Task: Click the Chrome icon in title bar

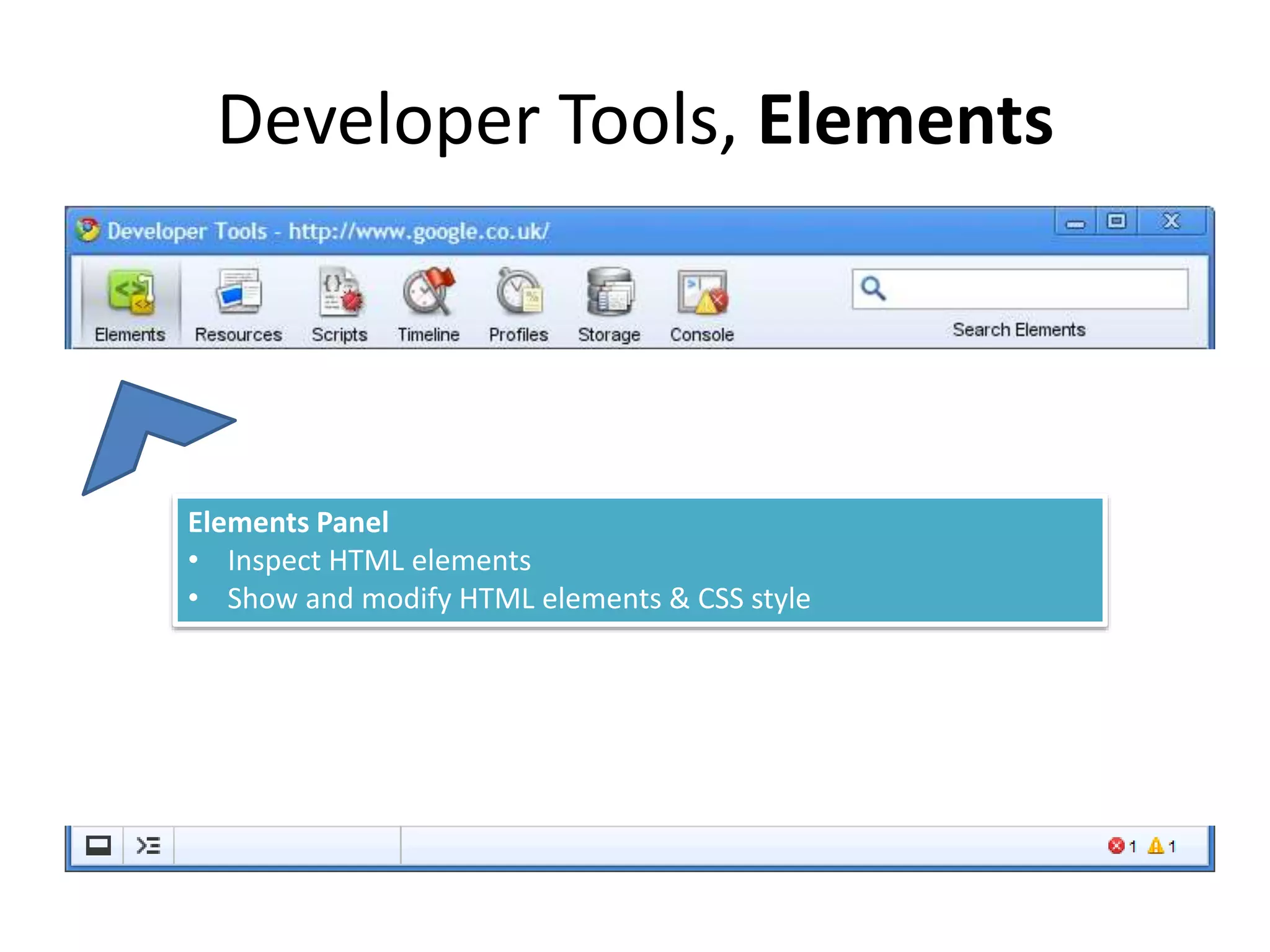Action: (x=88, y=230)
